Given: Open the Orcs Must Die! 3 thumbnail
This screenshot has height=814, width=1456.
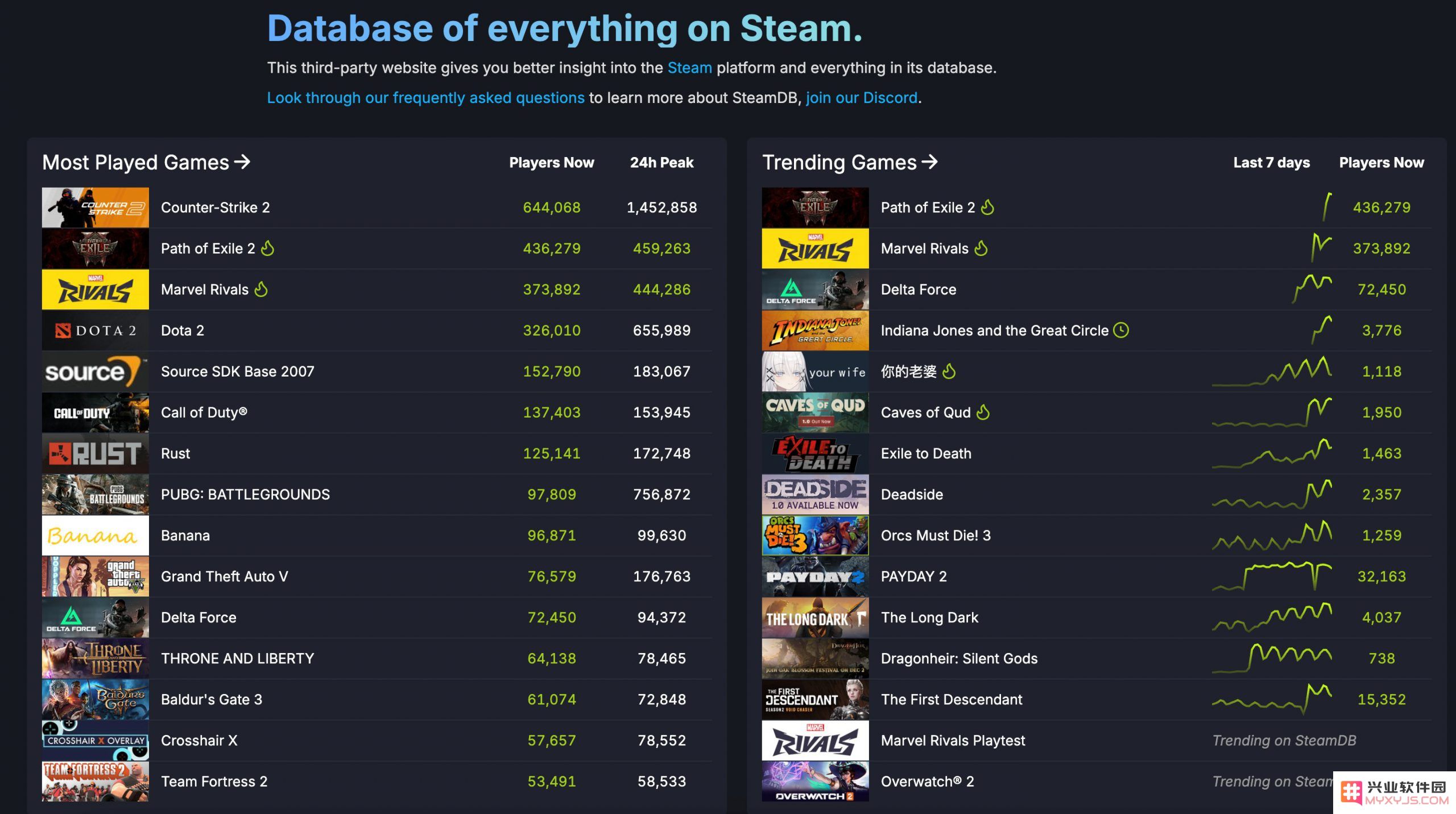Looking at the screenshot, I should pos(816,535).
